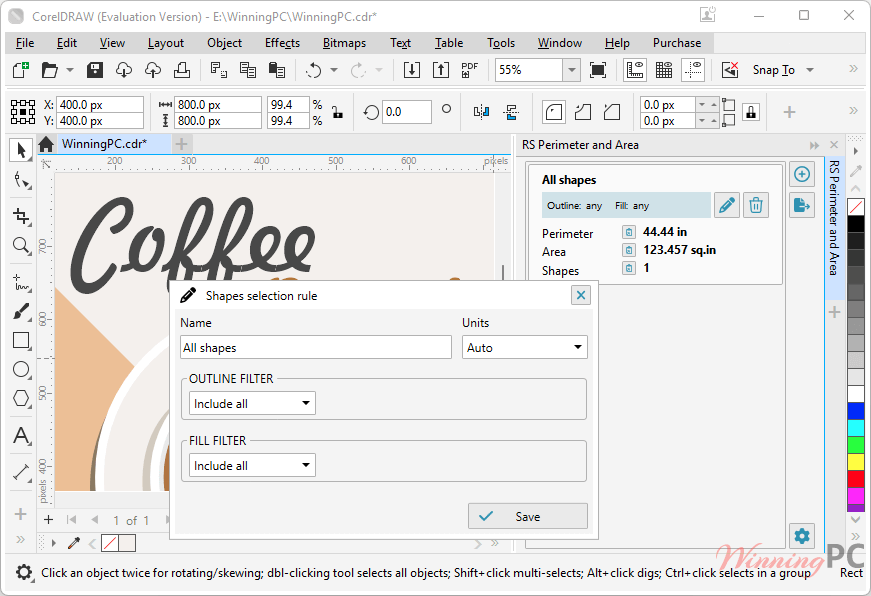Open the docker settings gear
Screen dimensions: 871x596
[802, 536]
